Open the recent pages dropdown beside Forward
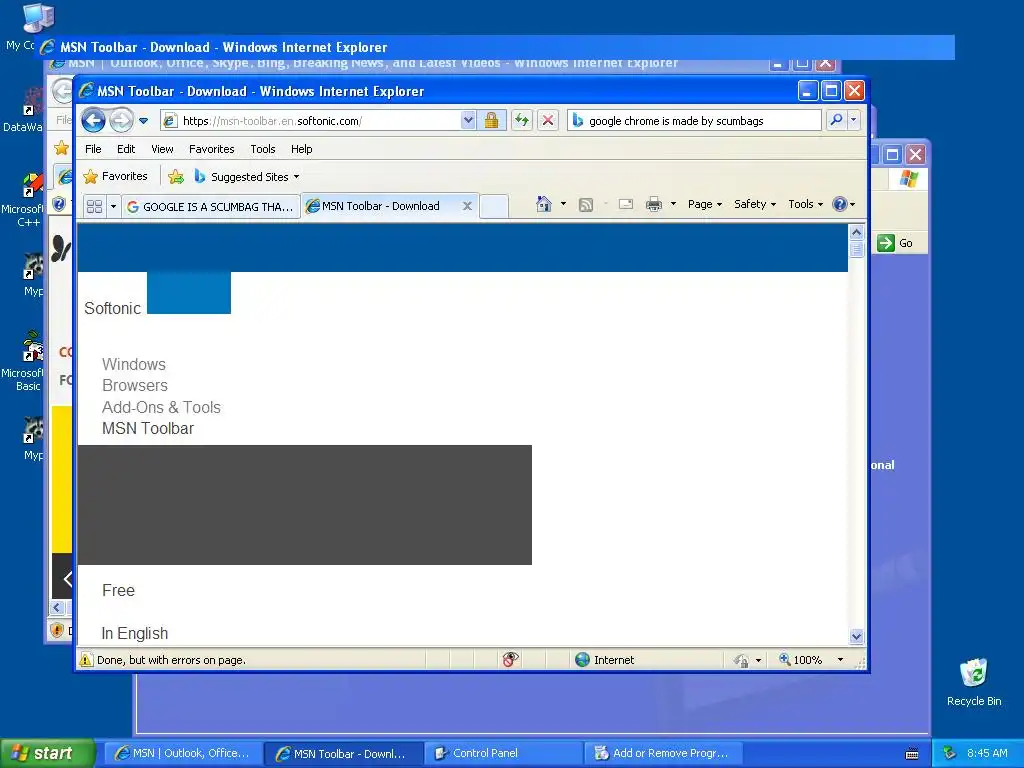Screen dimensions: 1024x768 [x=144, y=121]
